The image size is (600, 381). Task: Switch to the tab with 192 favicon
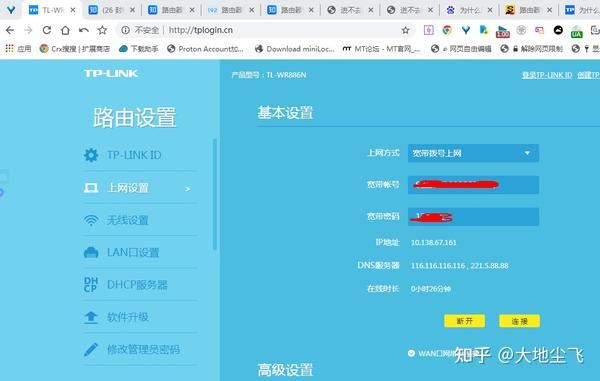point(230,10)
